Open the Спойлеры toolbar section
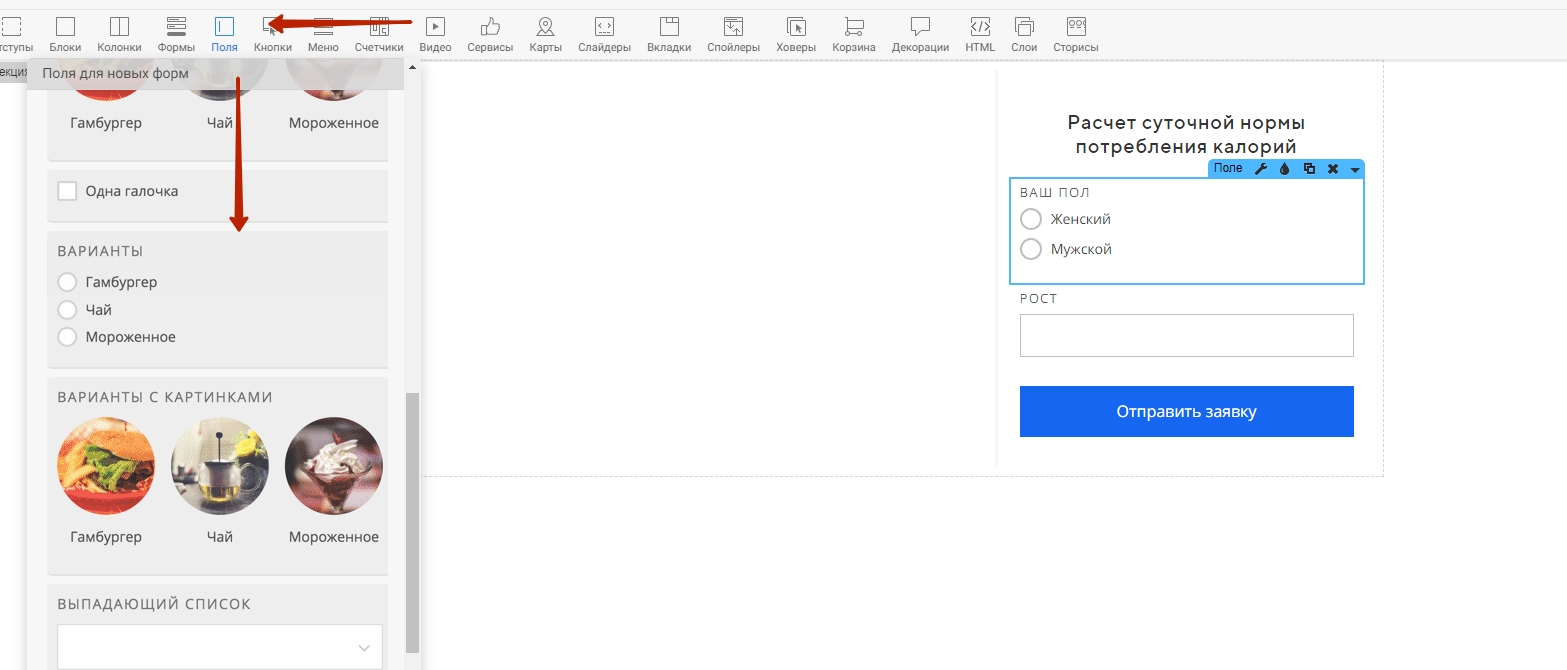This screenshot has width=1567, height=670. [x=733, y=34]
